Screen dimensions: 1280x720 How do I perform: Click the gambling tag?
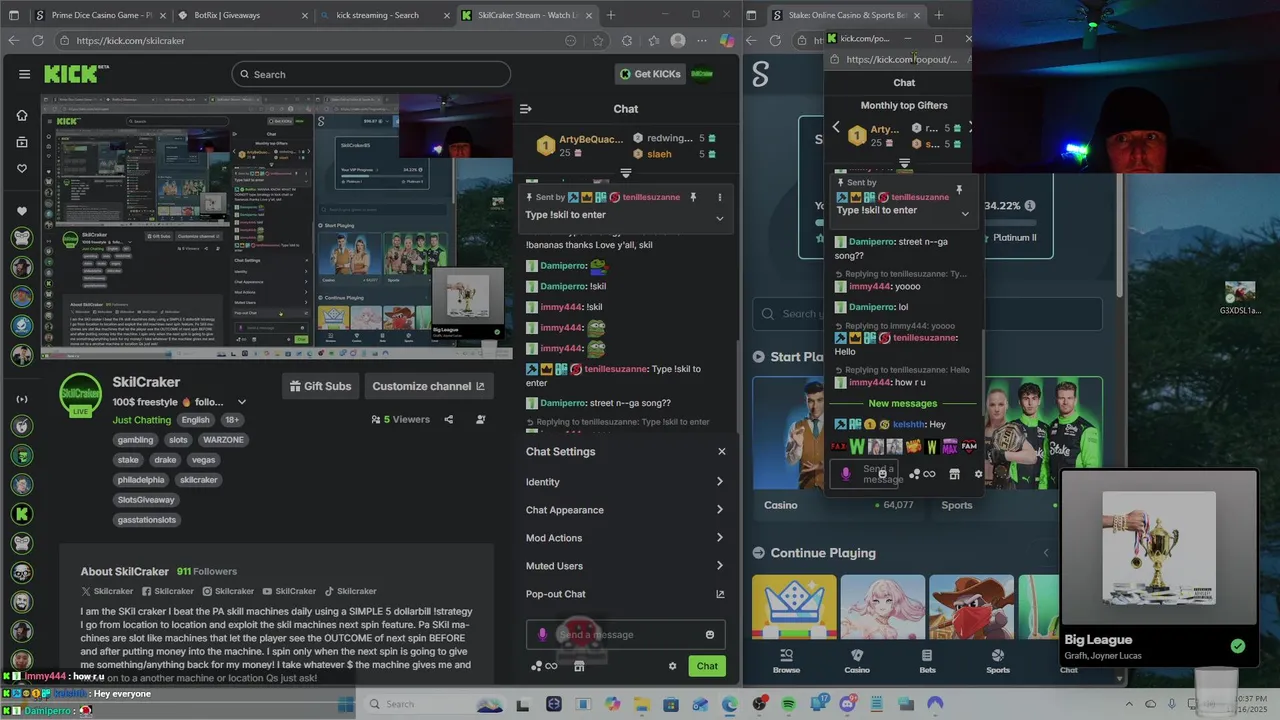coord(135,440)
